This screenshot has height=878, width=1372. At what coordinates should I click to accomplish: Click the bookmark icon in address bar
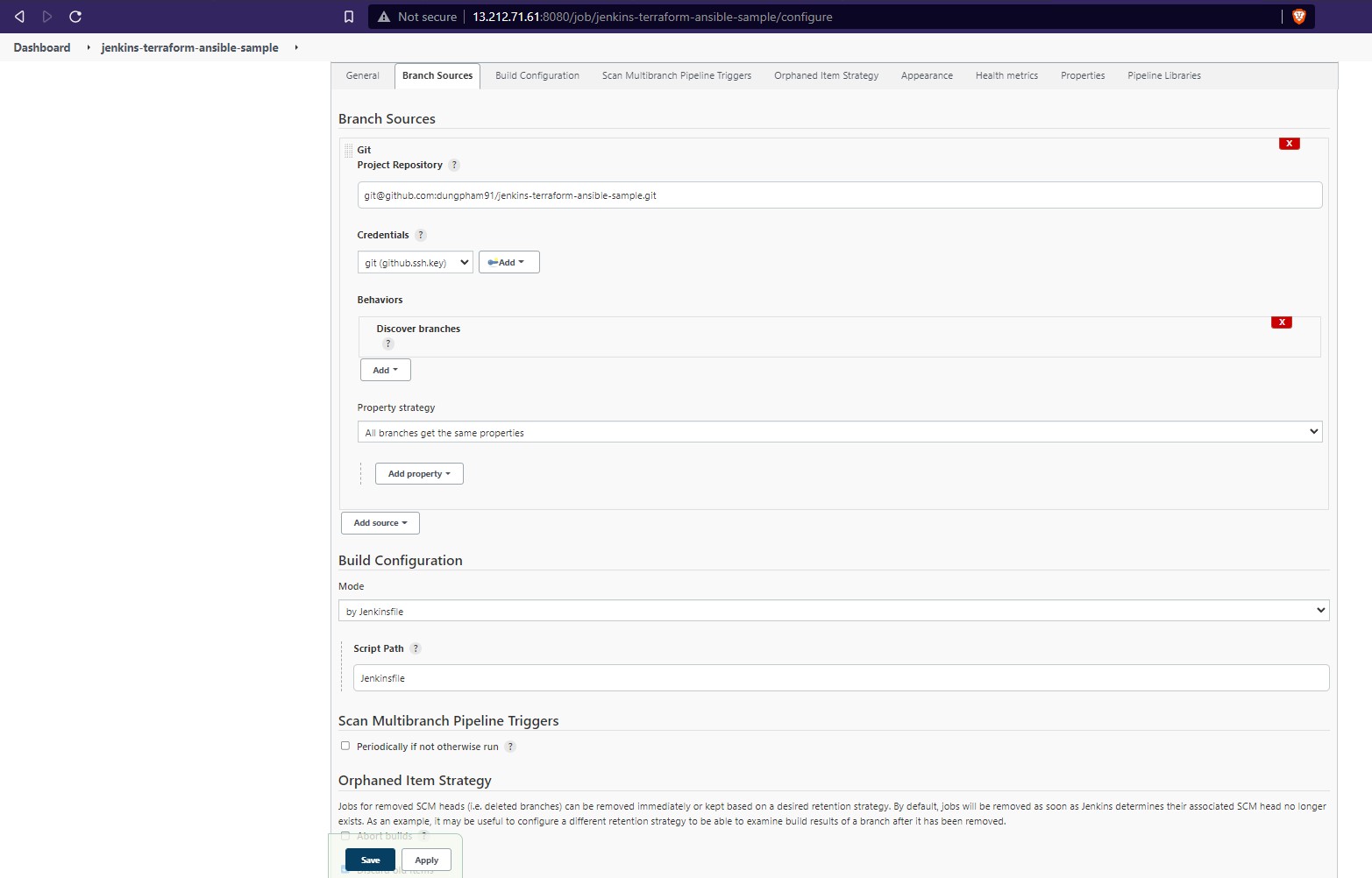349,17
